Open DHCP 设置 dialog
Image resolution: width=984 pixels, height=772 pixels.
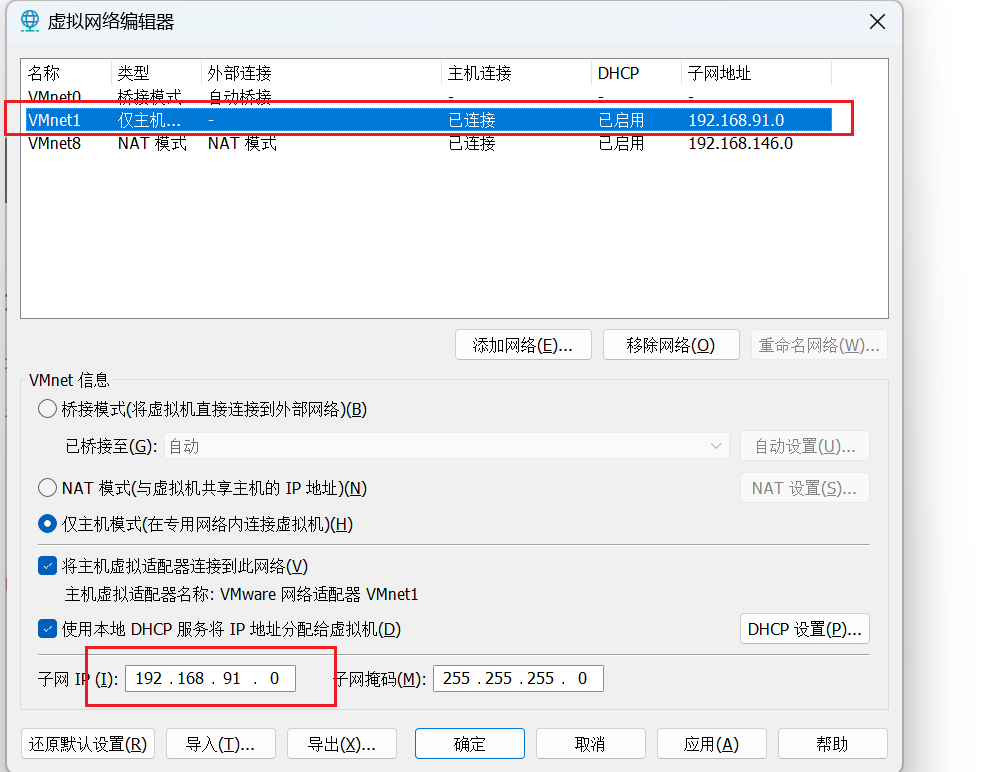[804, 629]
